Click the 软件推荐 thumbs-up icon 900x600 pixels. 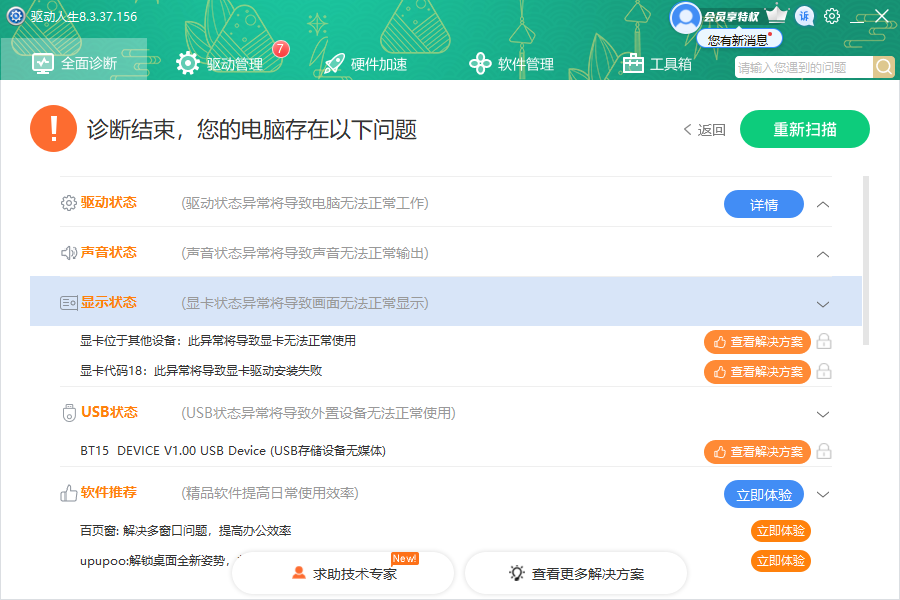tap(68, 493)
